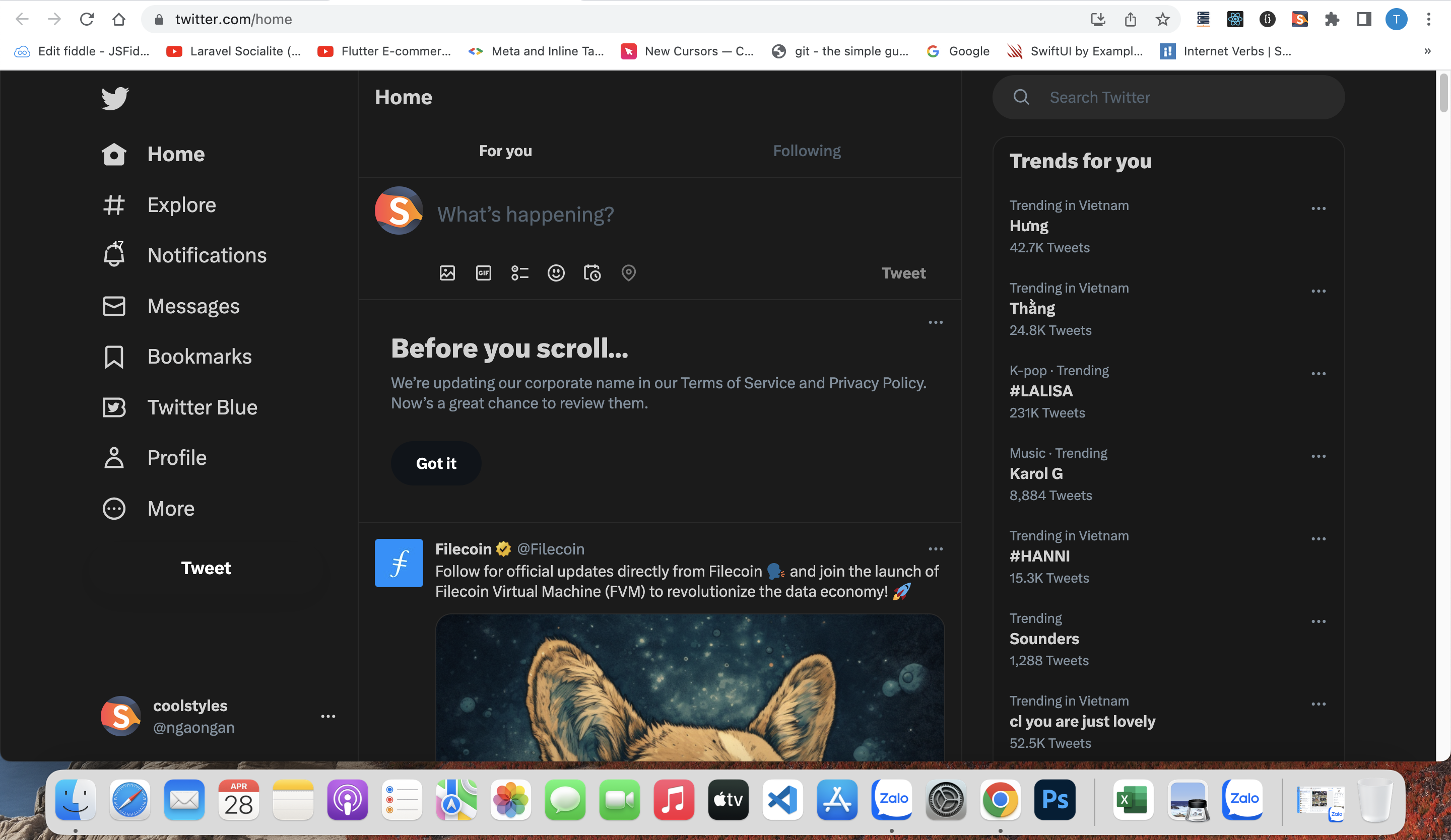Tag a location in the tweet
This screenshot has width=1451, height=840.
(x=628, y=273)
